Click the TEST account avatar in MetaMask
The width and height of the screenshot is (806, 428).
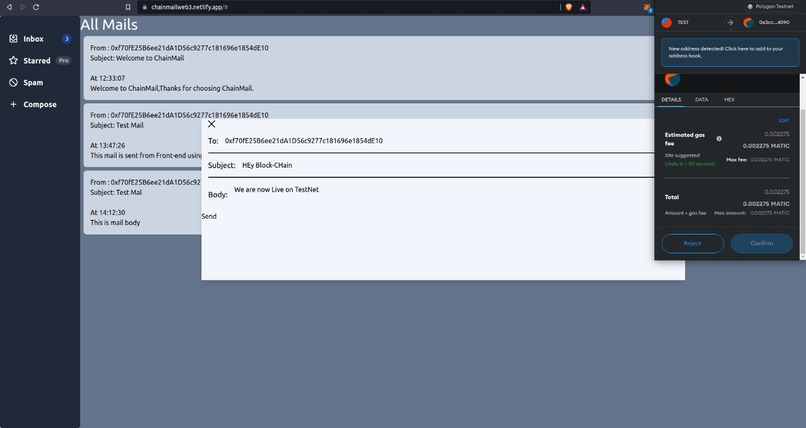tap(667, 23)
